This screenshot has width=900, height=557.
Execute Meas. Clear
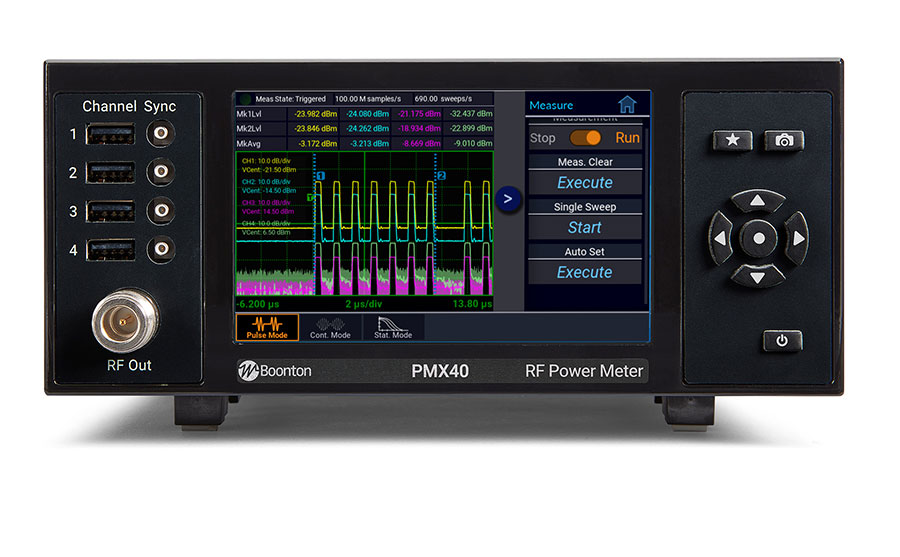click(x=585, y=183)
